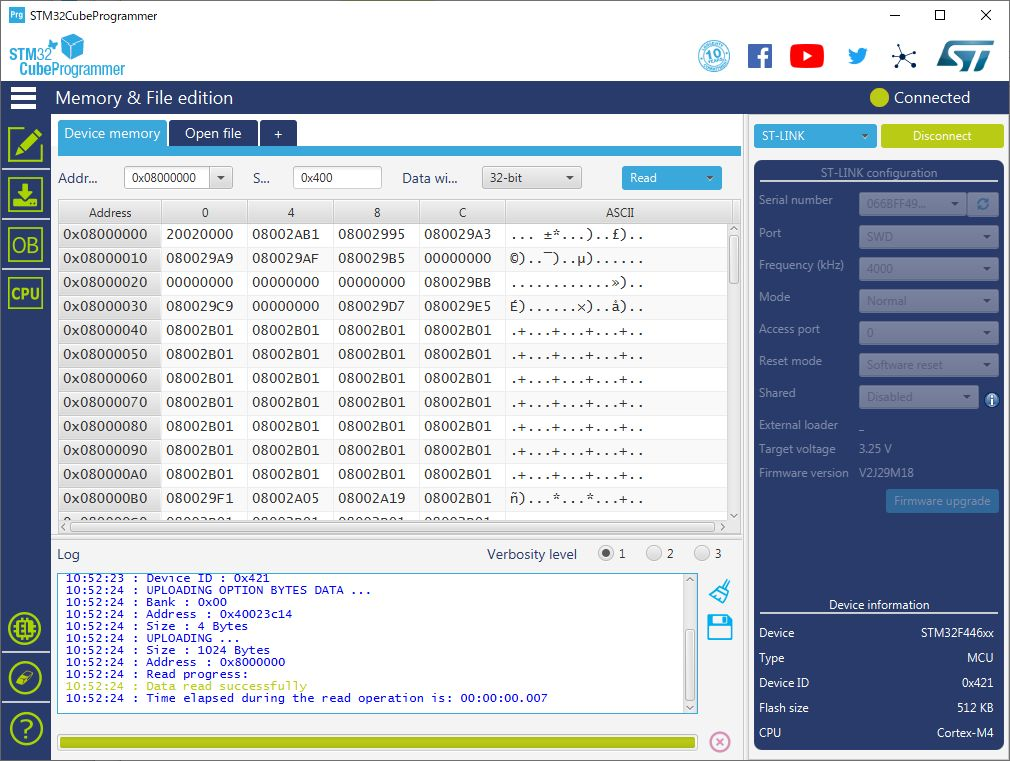
Task: Save the log with floppy icon
Action: tap(719, 628)
